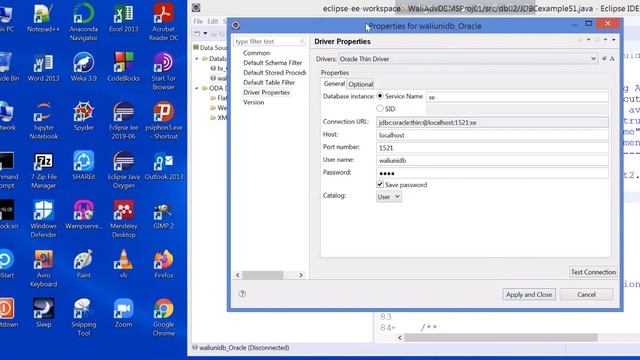
Task: Select Version page in properties list
Action: coord(253,102)
